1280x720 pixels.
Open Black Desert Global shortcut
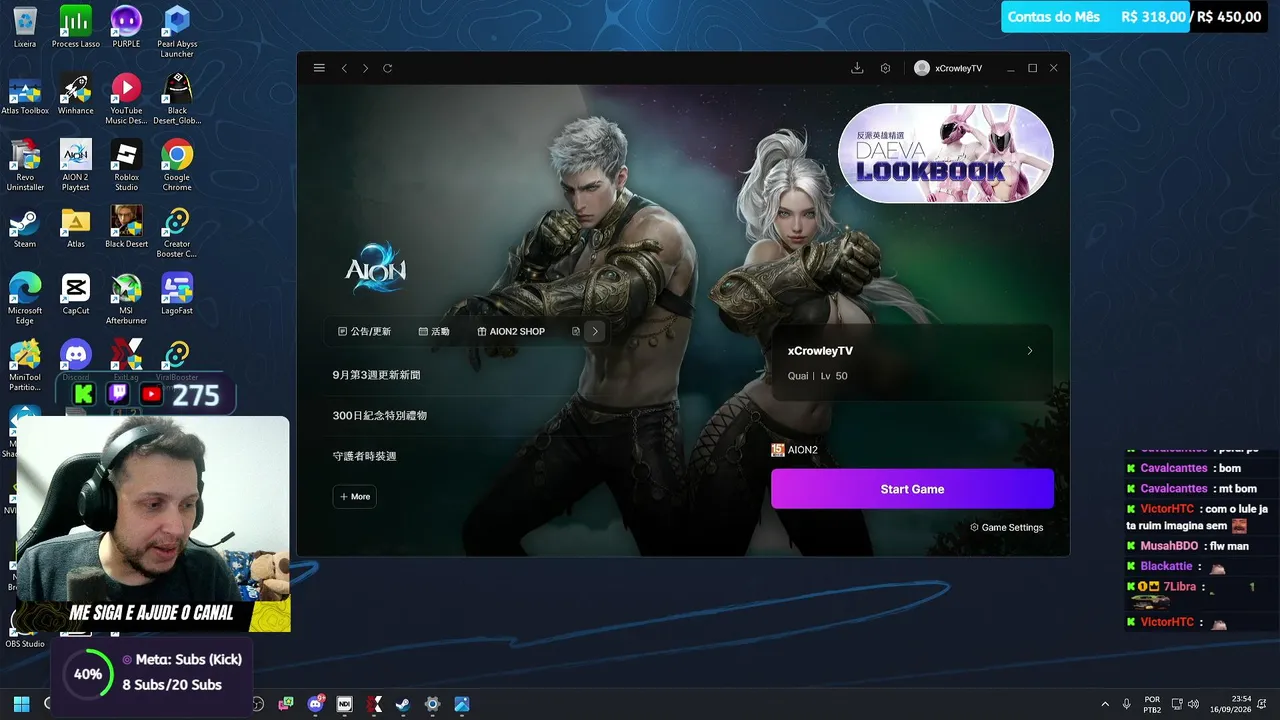[177, 99]
